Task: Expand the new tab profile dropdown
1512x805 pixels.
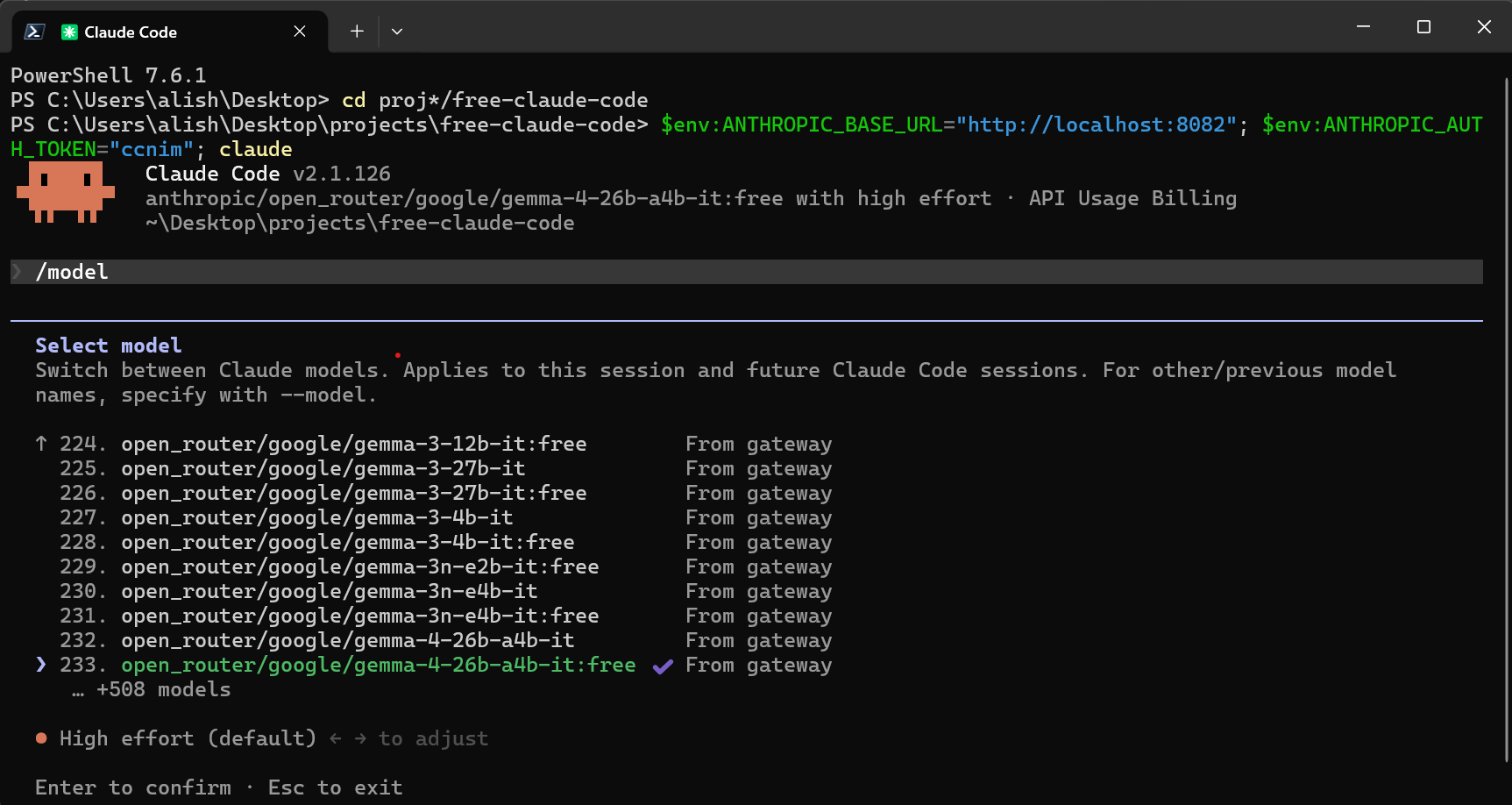Action: pyautogui.click(x=397, y=31)
